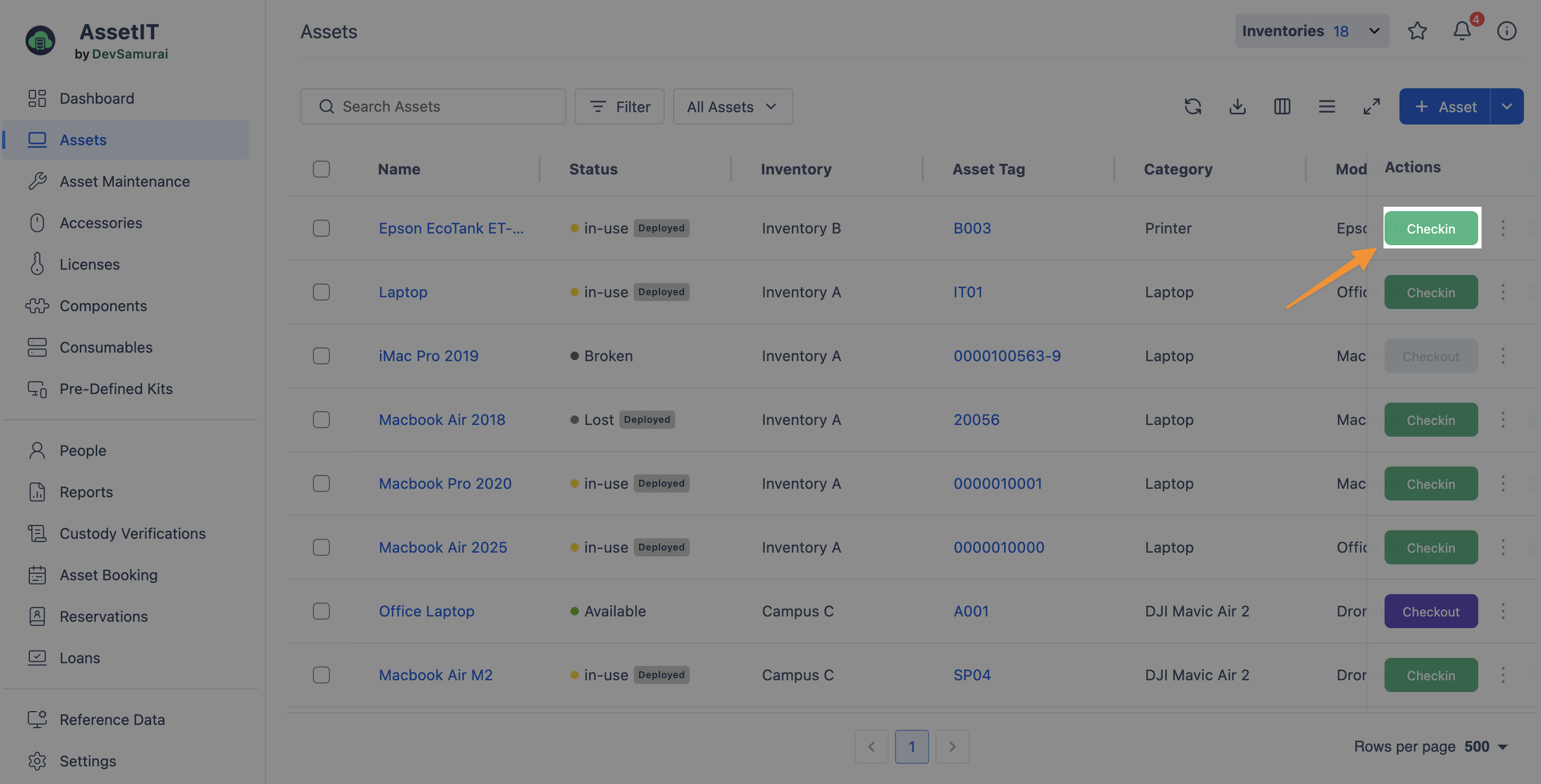
Task: Expand table with fullscreen arrows icon
Action: (1371, 106)
